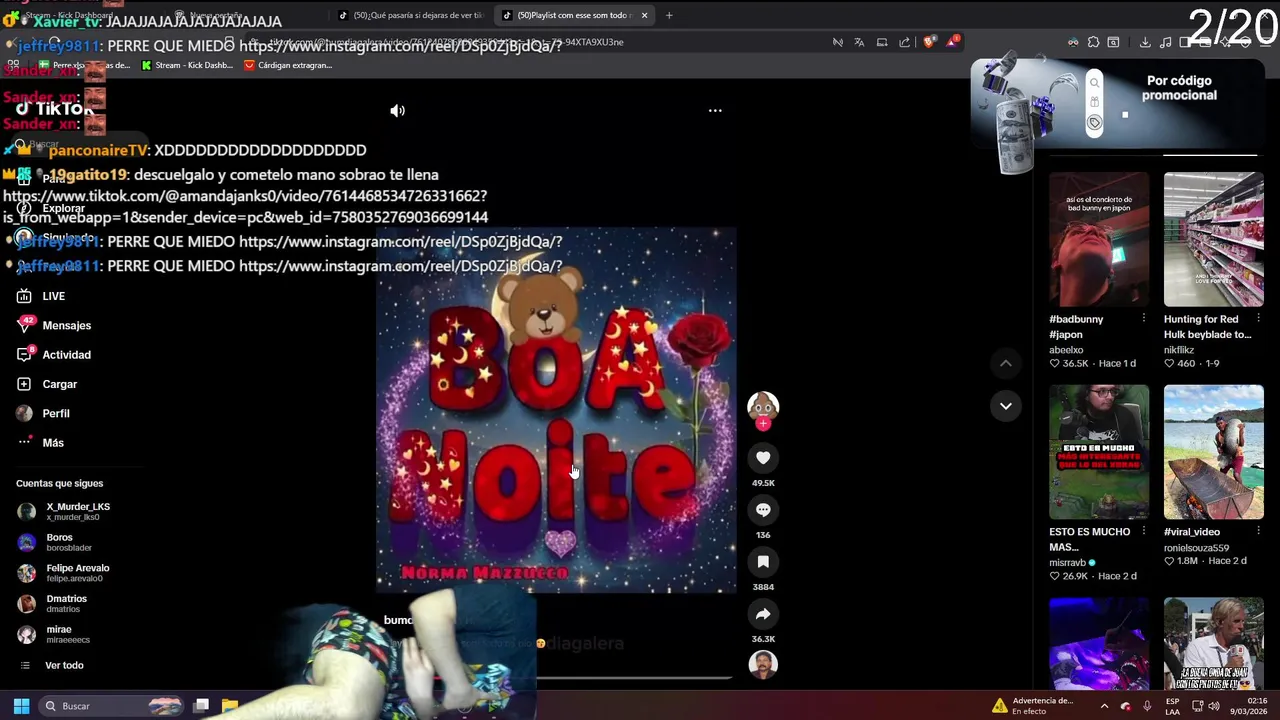Play the #badbunny #japon recommended video

click(x=1099, y=239)
